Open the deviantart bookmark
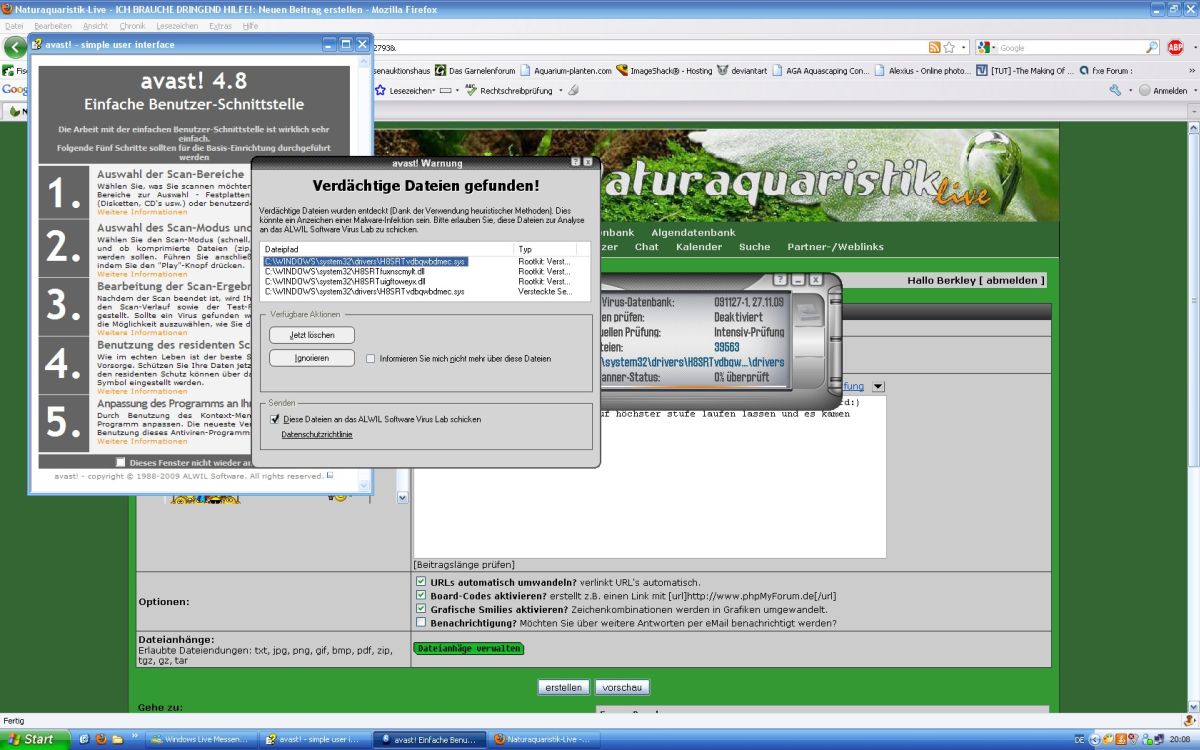1200x750 pixels. (x=743, y=71)
